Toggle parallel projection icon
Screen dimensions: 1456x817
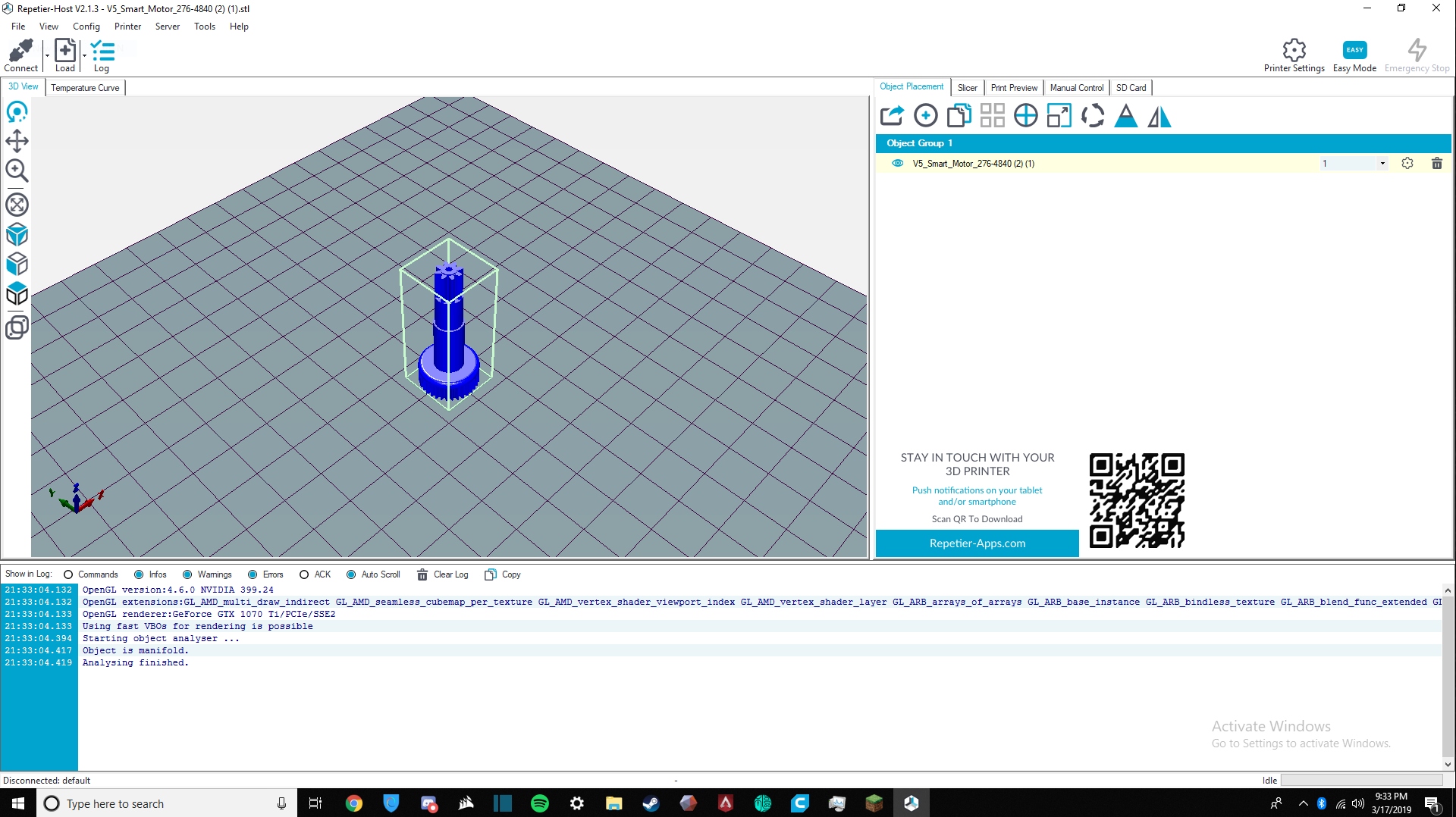(17, 327)
